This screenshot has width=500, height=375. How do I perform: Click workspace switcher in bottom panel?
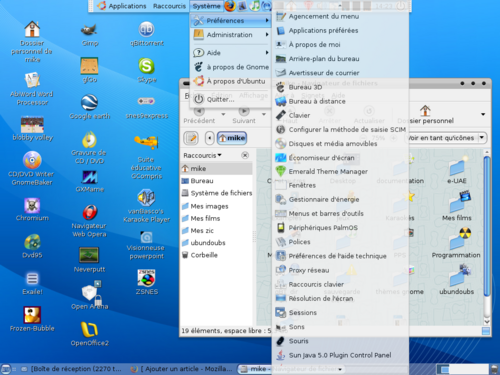[x=462, y=369]
